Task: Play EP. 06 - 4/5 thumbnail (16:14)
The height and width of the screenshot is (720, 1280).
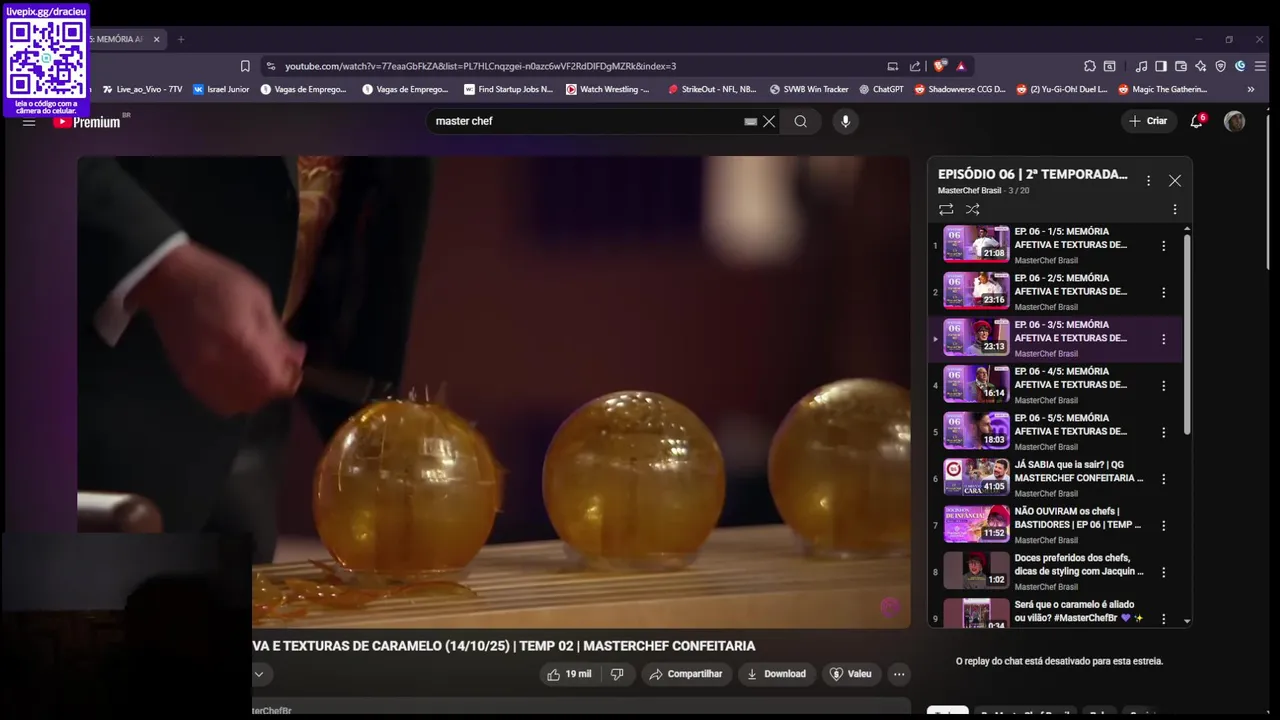Action: coord(976,384)
